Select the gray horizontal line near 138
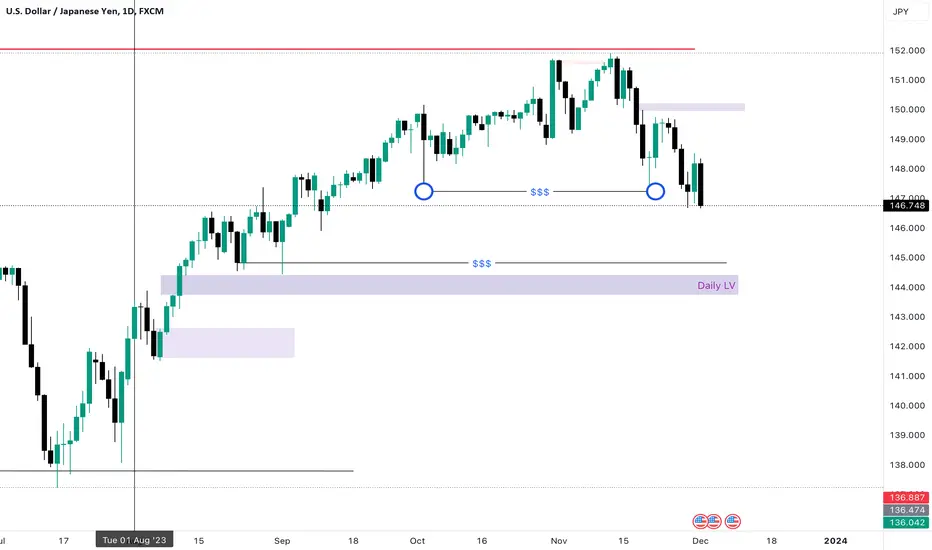Viewport: 932px width, 550px height. [x=177, y=471]
